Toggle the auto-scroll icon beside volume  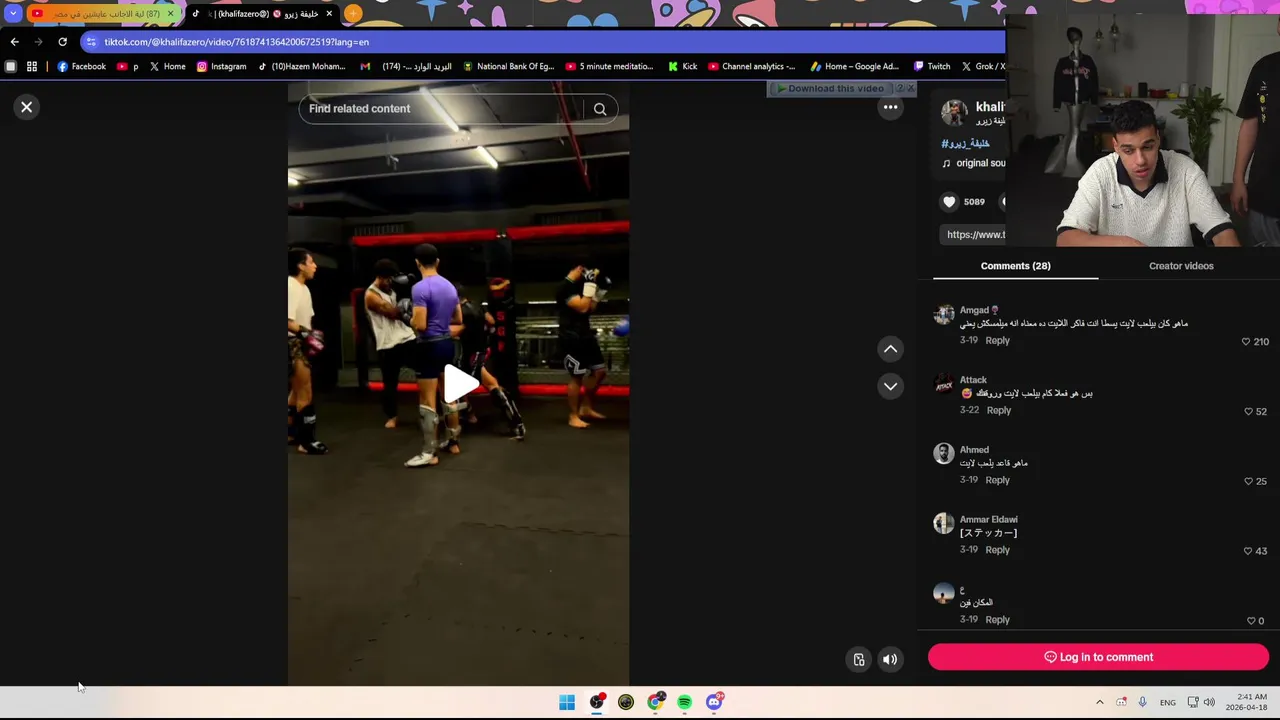[x=859, y=659]
